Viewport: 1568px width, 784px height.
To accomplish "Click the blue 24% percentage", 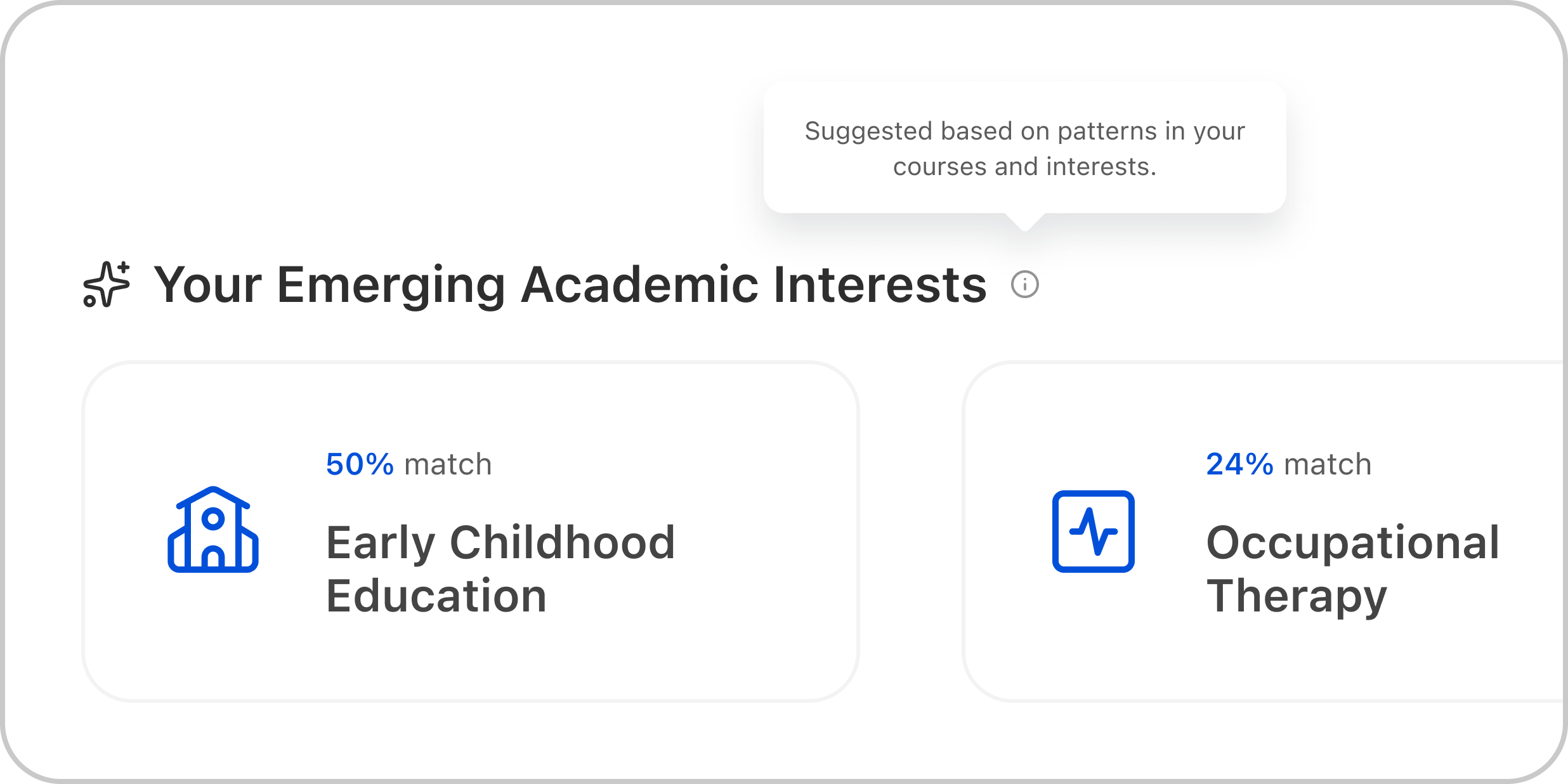I will [1239, 464].
